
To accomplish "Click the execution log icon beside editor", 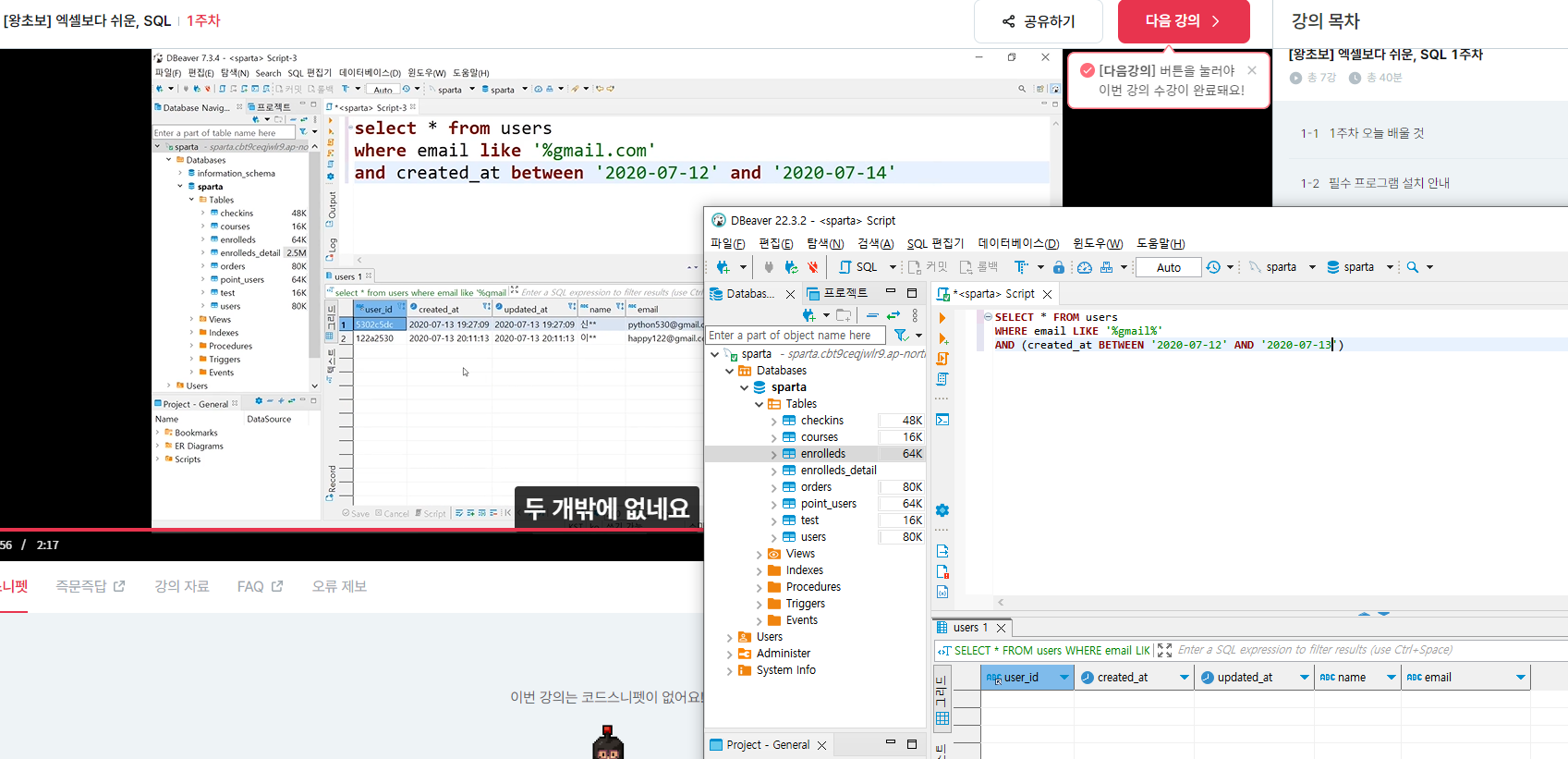I will (942, 571).
